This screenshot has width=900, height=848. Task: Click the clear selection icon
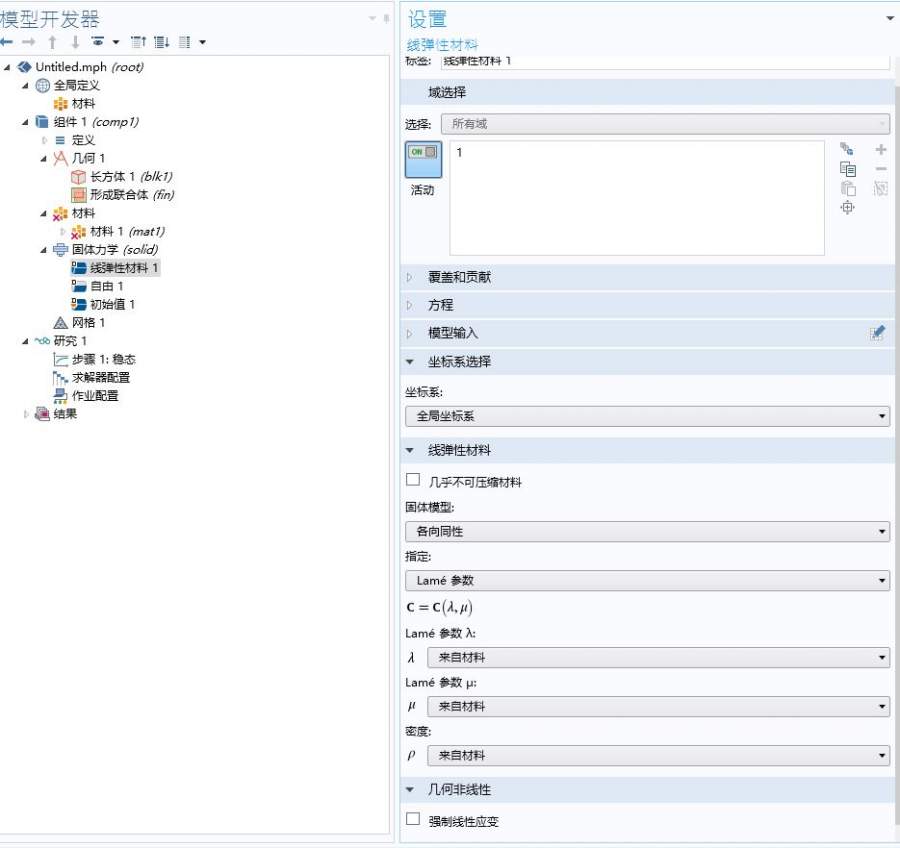point(880,188)
